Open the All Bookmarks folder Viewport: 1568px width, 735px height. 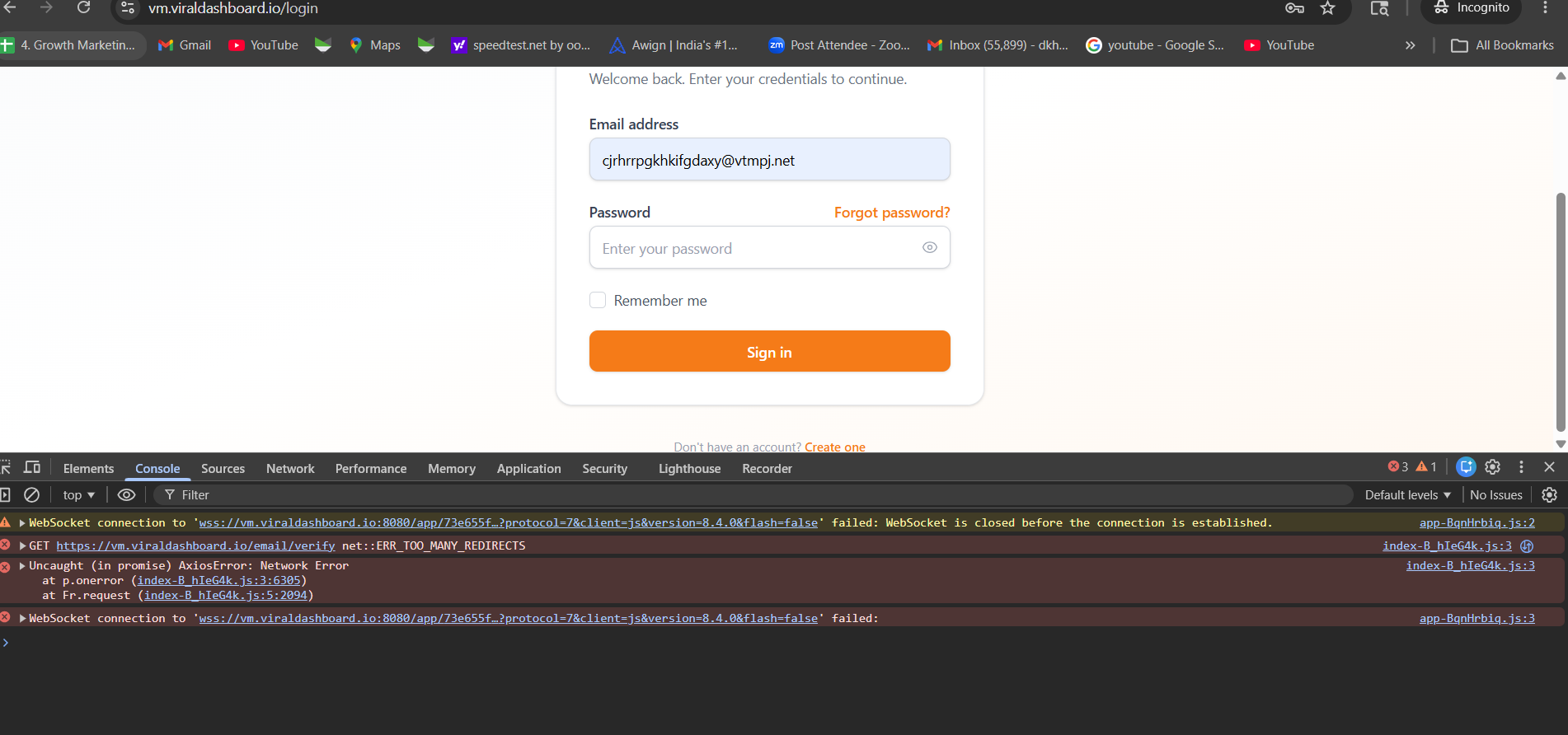pyautogui.click(x=1502, y=45)
